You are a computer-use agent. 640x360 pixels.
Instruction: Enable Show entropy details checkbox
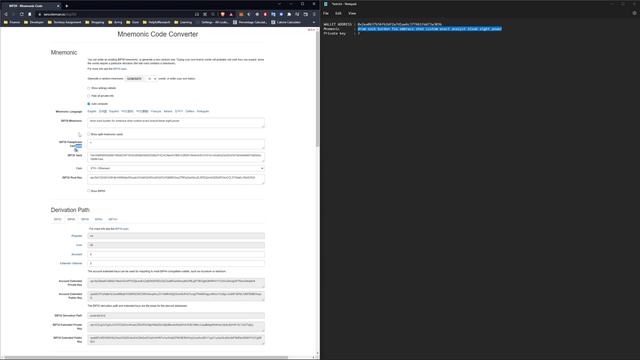[x=89, y=88]
